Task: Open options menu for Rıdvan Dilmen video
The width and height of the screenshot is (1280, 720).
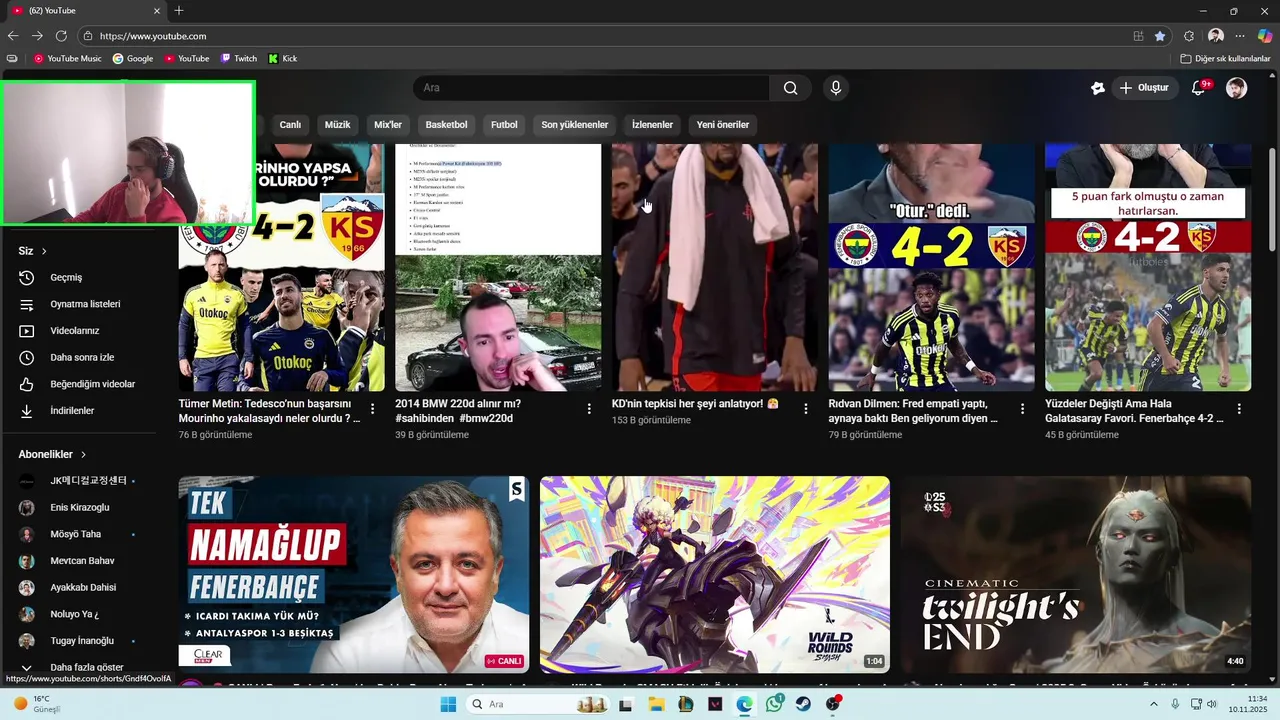Action: click(x=1022, y=409)
